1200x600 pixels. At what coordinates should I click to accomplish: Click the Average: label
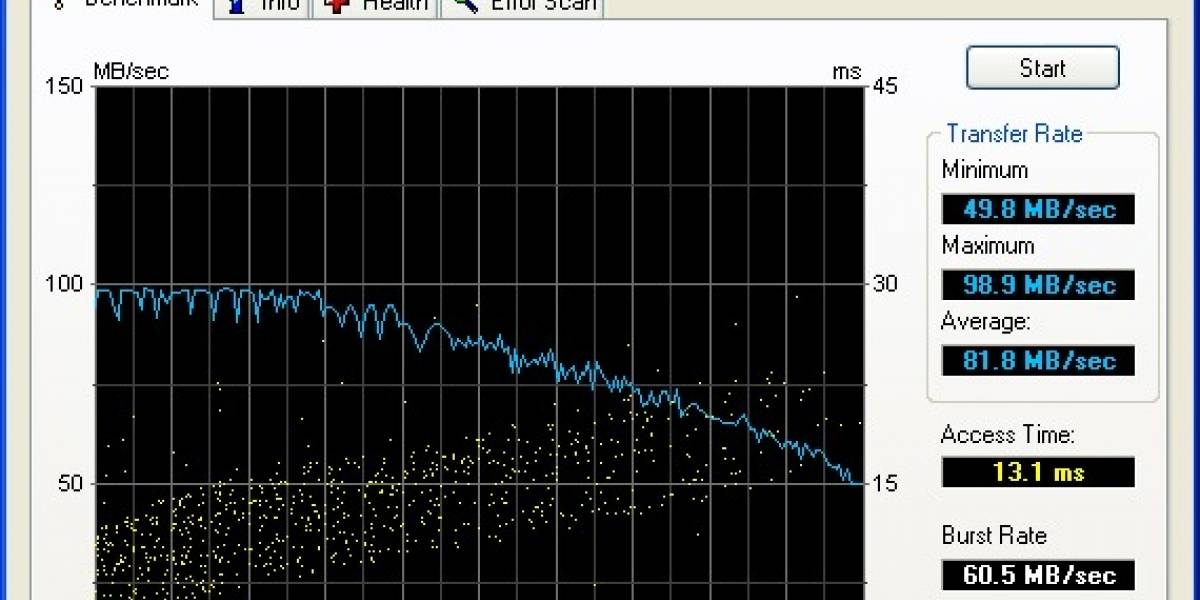985,322
